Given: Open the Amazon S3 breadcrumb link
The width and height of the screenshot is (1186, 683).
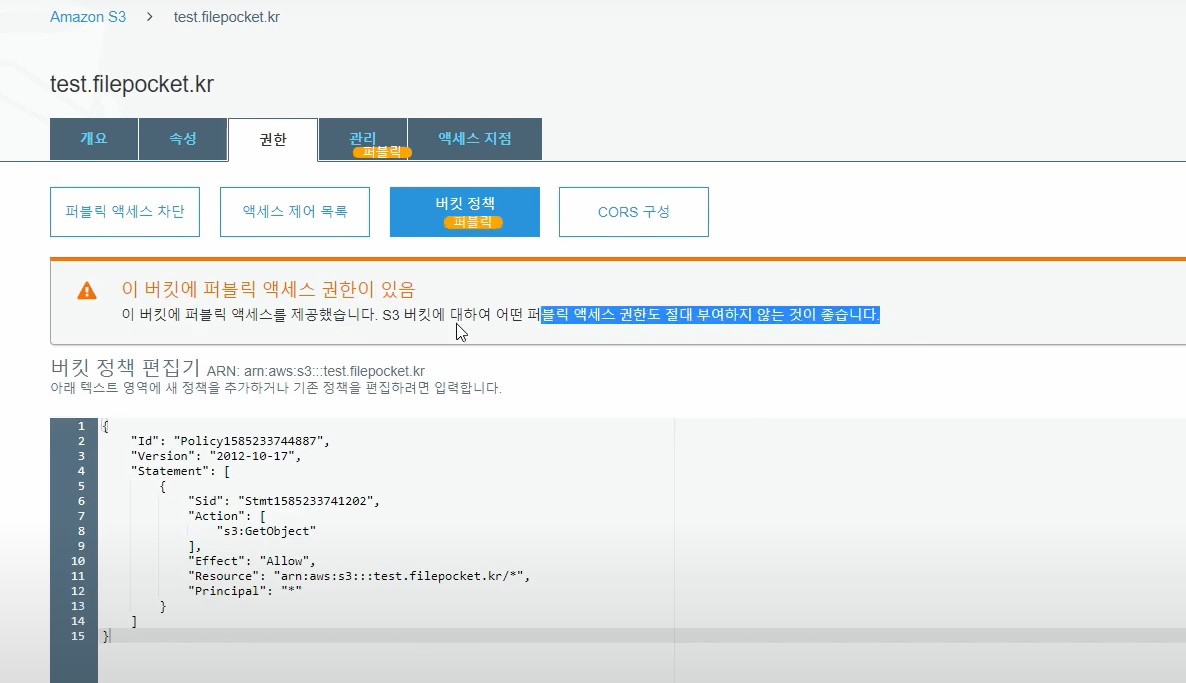Looking at the screenshot, I should pos(88,17).
